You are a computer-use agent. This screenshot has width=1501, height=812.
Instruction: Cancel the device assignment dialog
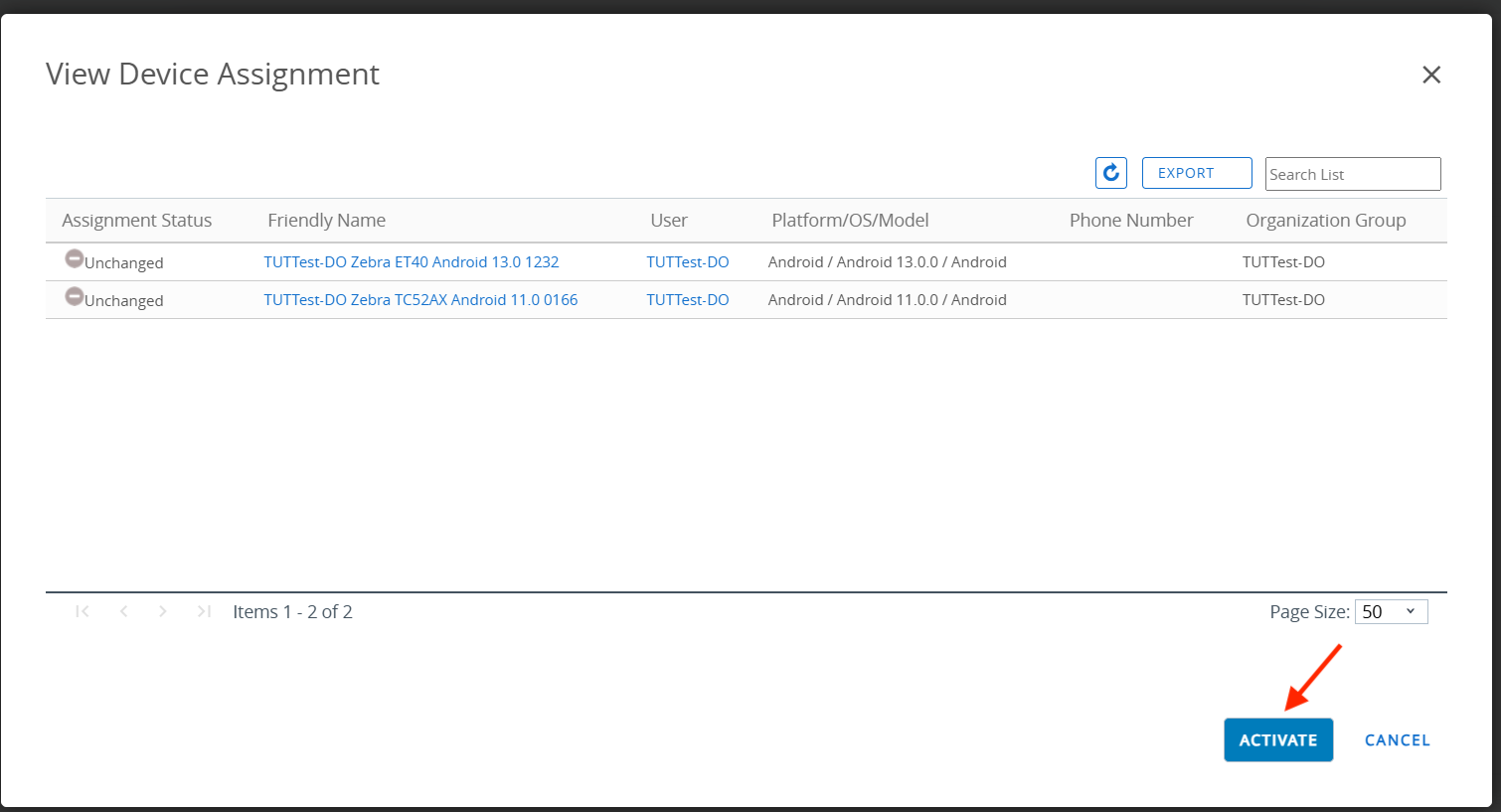(x=1397, y=740)
